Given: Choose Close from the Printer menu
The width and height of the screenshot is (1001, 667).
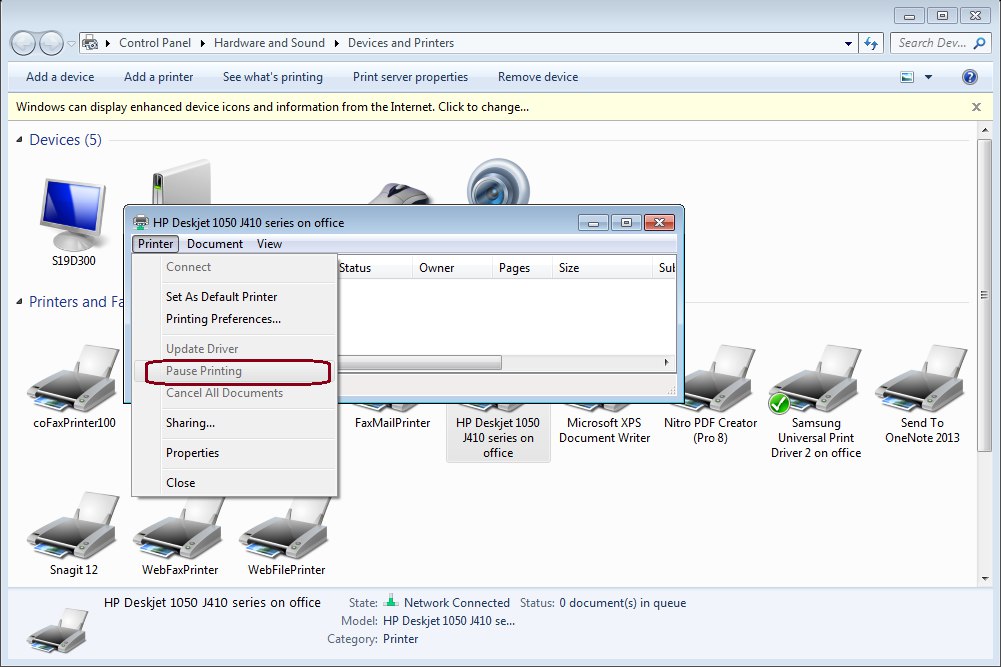Looking at the screenshot, I should (x=235, y=483).
